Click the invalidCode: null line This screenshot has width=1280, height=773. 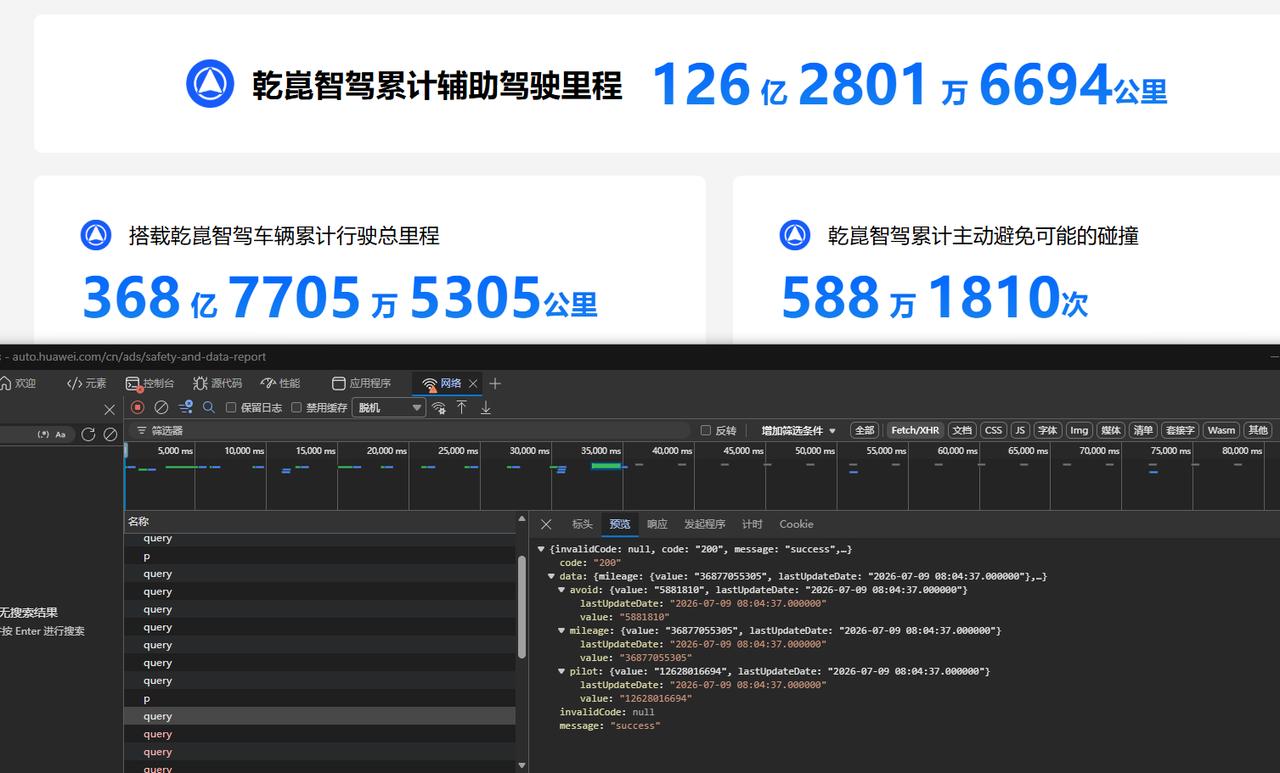tap(607, 712)
